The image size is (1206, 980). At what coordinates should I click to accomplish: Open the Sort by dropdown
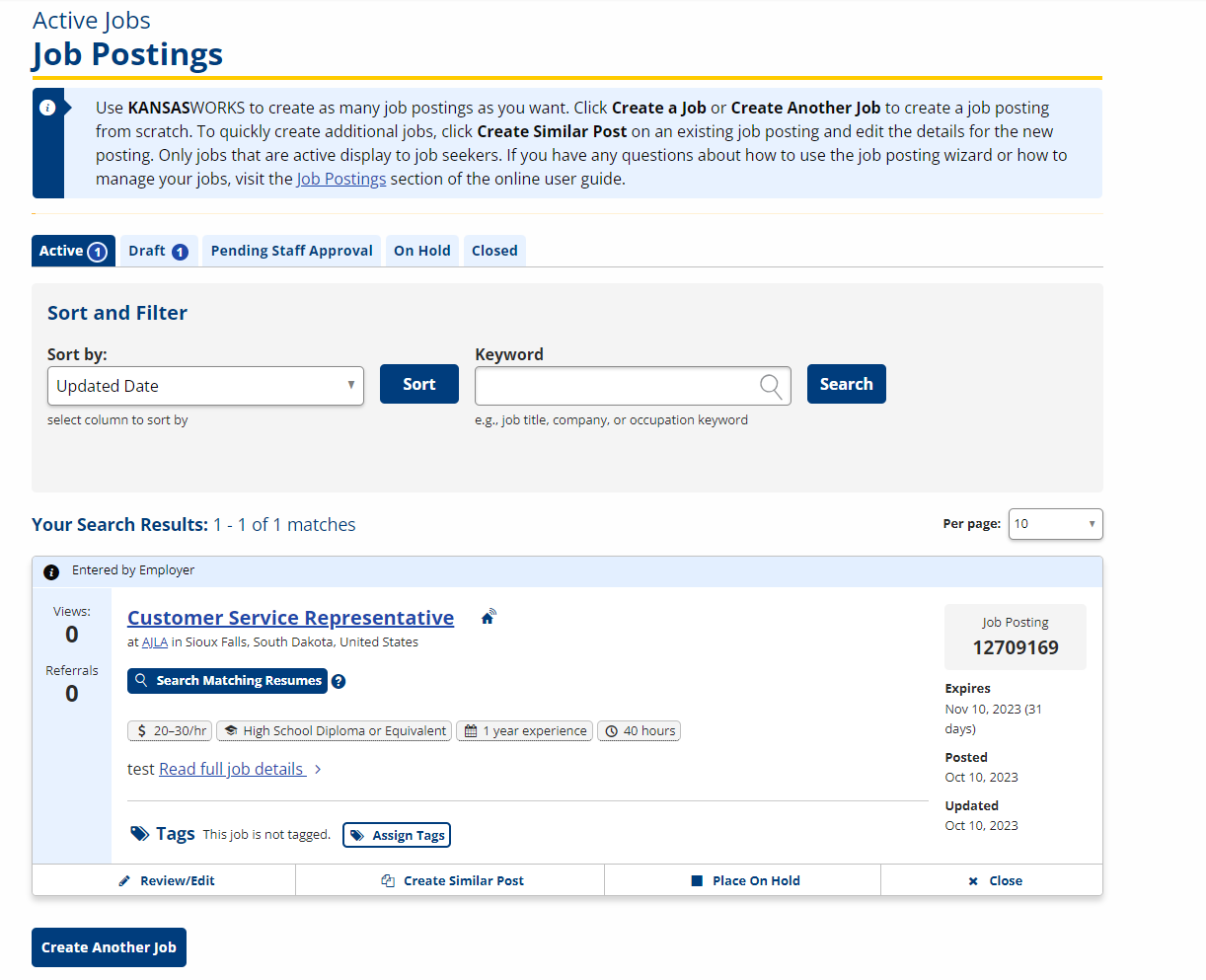pyautogui.click(x=205, y=386)
